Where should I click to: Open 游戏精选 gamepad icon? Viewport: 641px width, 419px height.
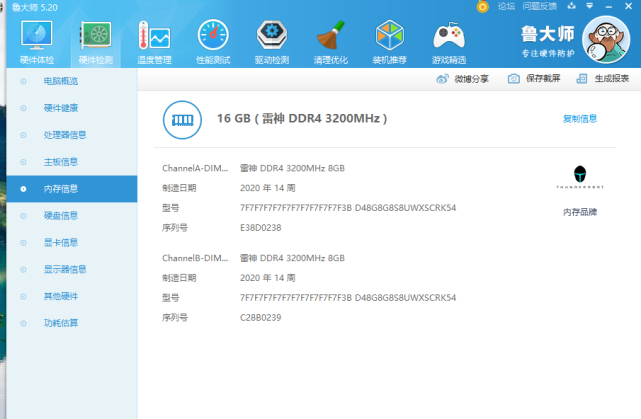(449, 43)
